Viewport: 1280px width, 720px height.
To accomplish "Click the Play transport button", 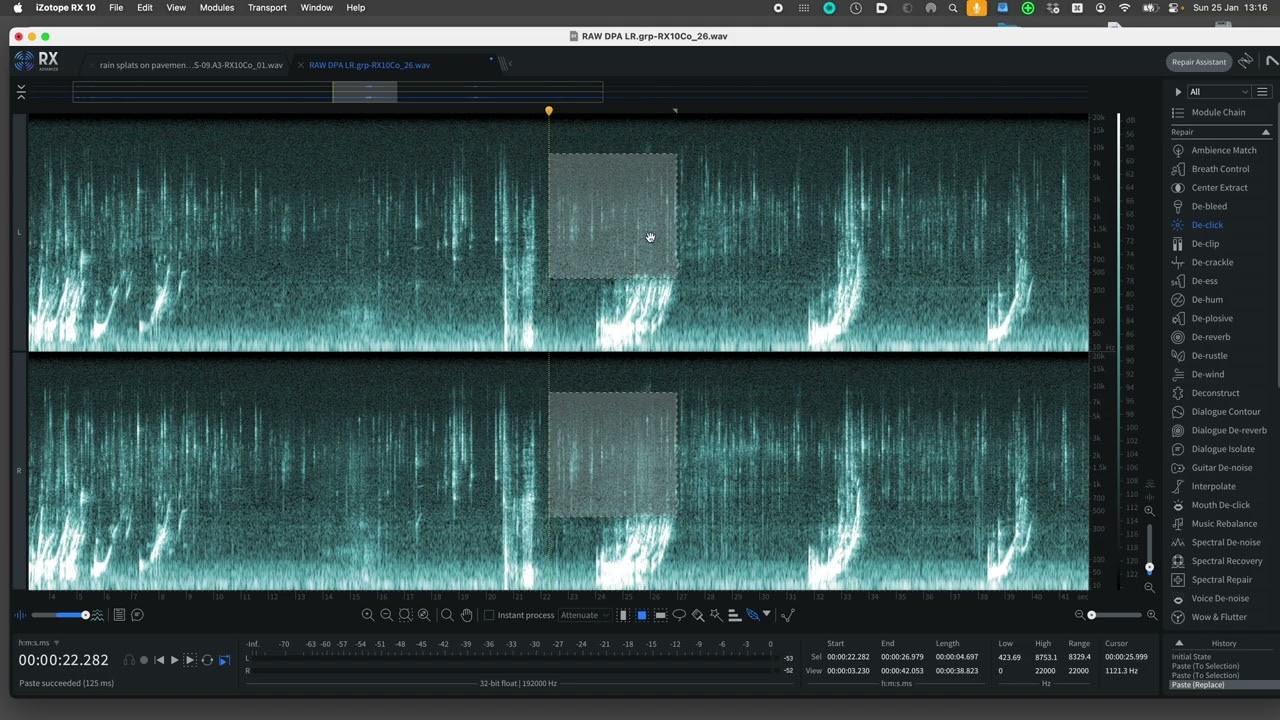I will [x=174, y=660].
